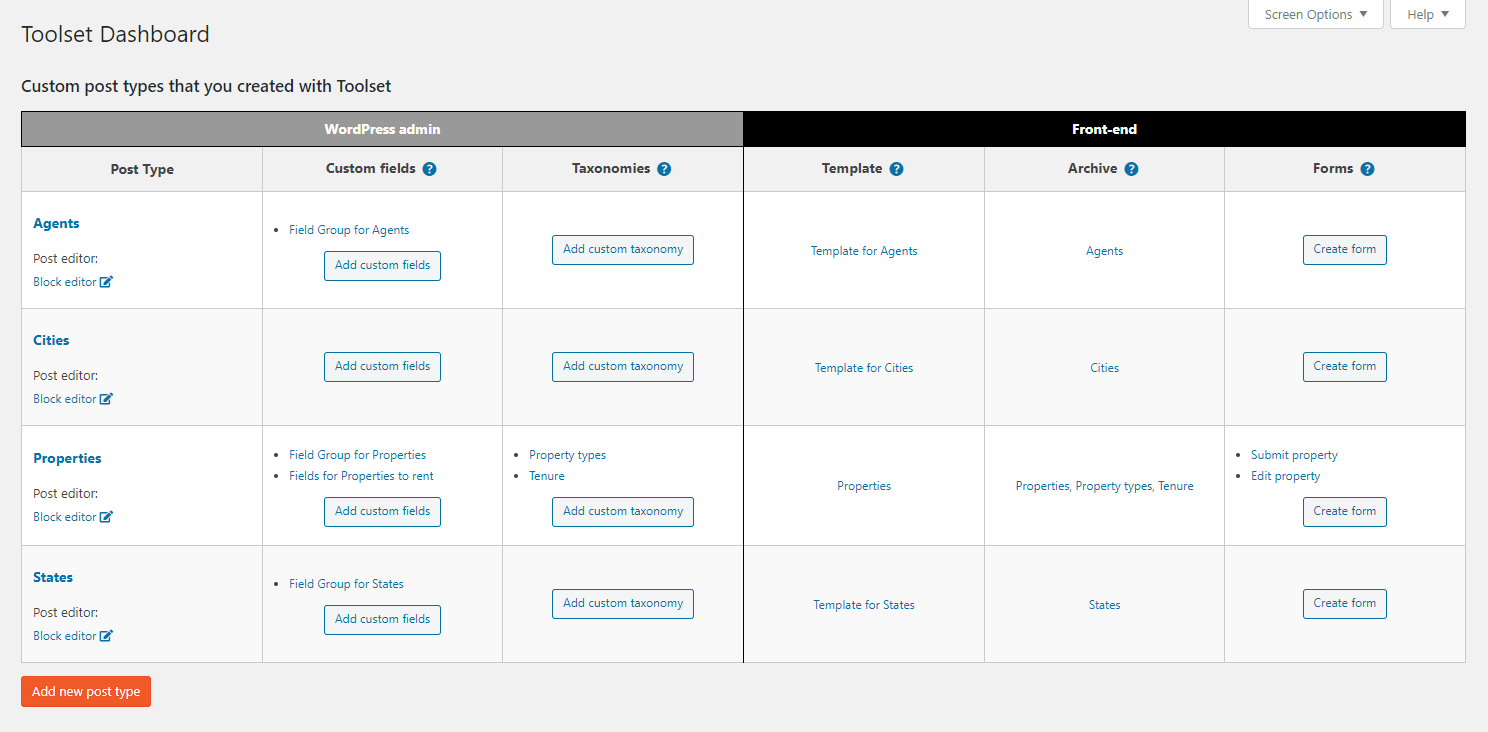Screen dimensions: 1488x732
Task: Click edit icon beside Cities Block editor
Action: pyautogui.click(x=106, y=399)
